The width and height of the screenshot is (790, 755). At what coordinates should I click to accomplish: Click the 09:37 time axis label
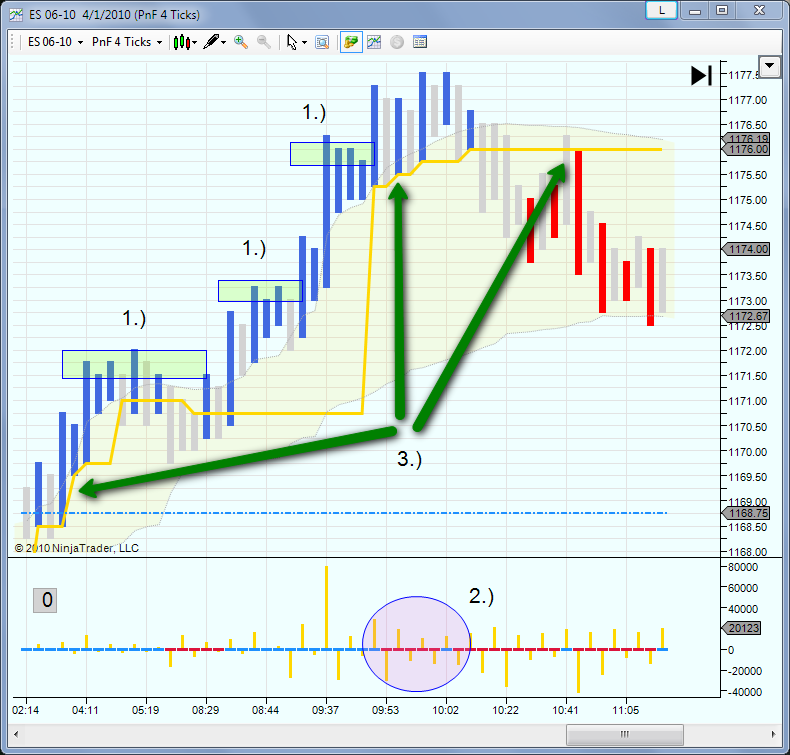[x=325, y=710]
